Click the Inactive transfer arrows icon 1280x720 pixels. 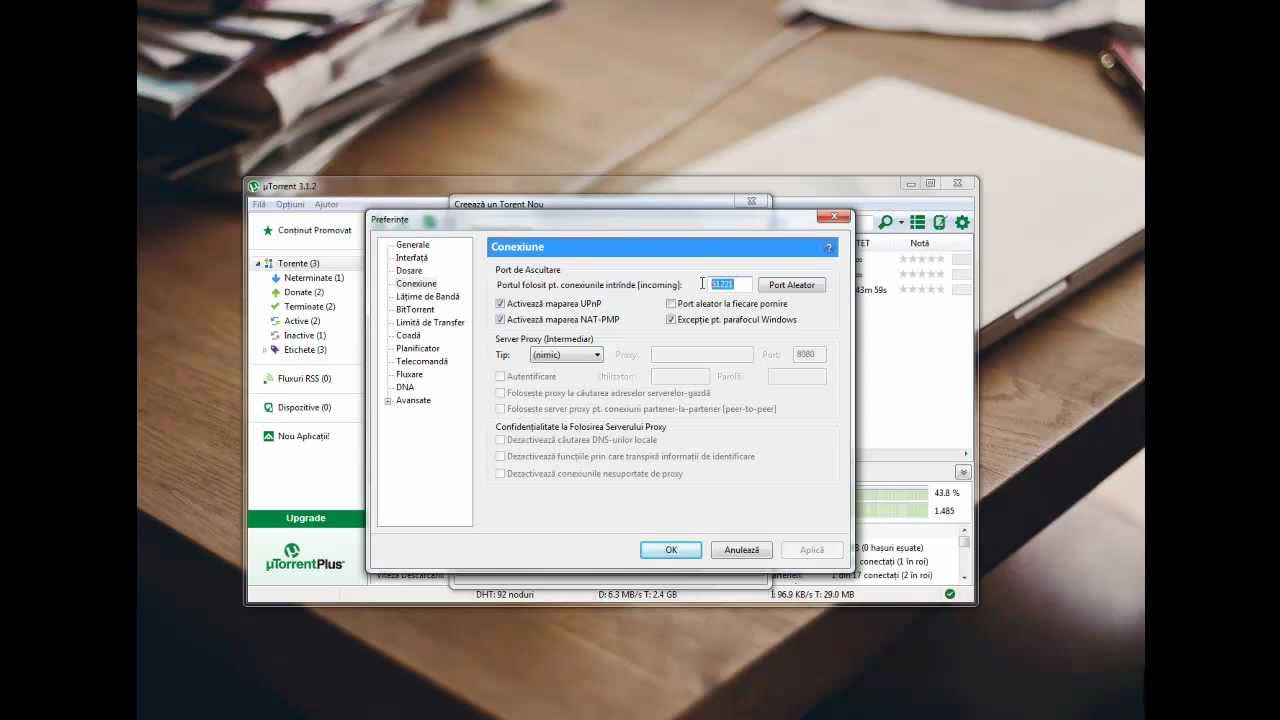276,335
